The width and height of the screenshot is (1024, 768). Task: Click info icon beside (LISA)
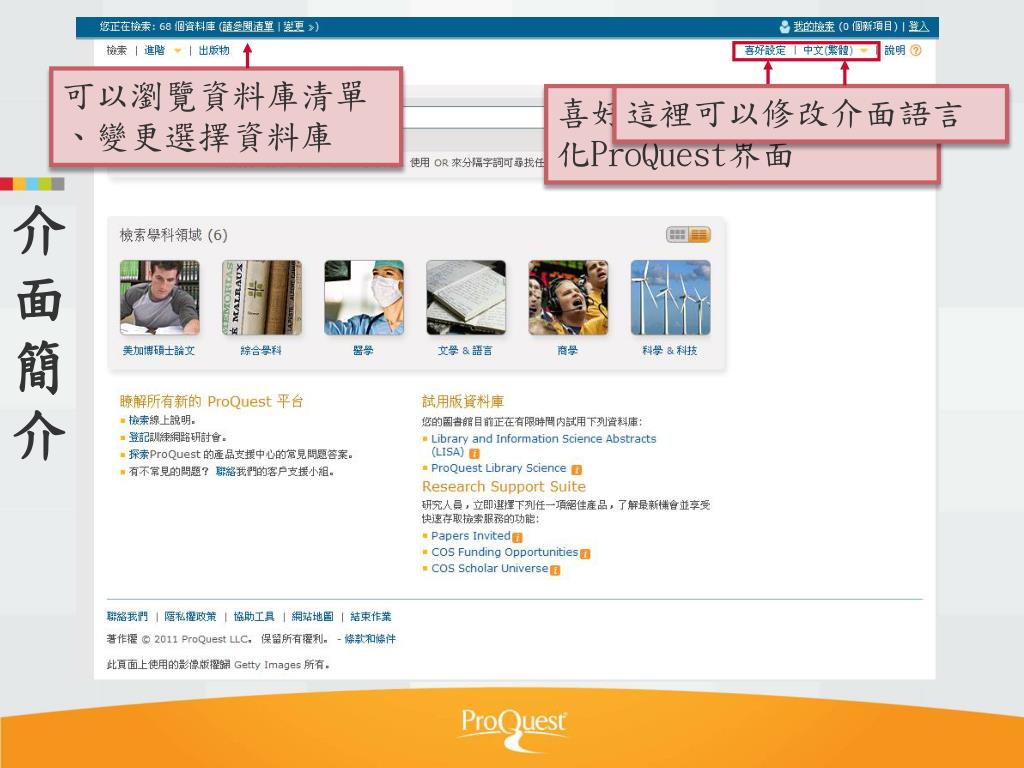point(475,453)
